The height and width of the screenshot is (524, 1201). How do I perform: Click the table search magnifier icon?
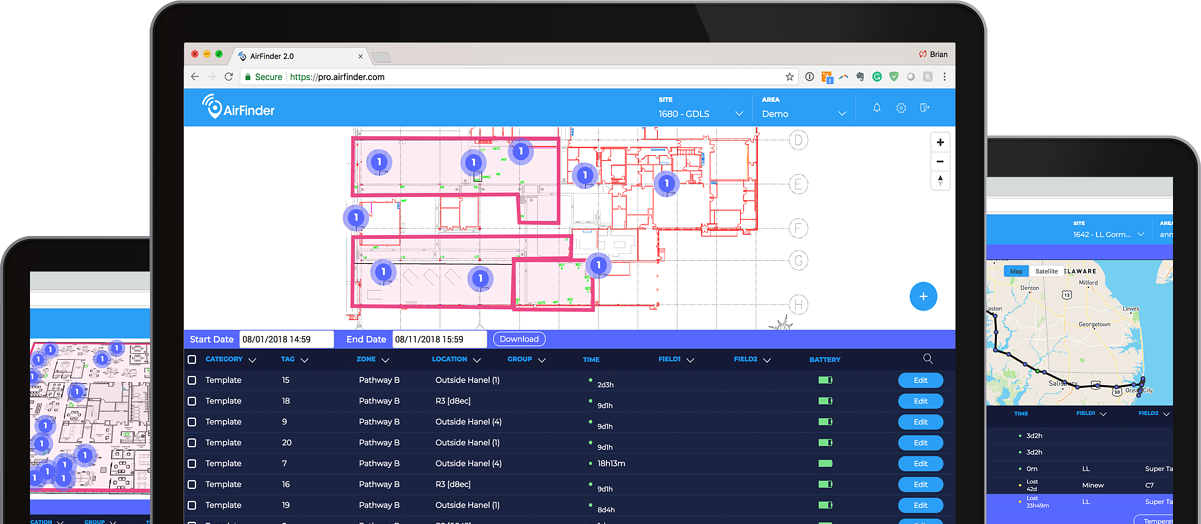928,359
